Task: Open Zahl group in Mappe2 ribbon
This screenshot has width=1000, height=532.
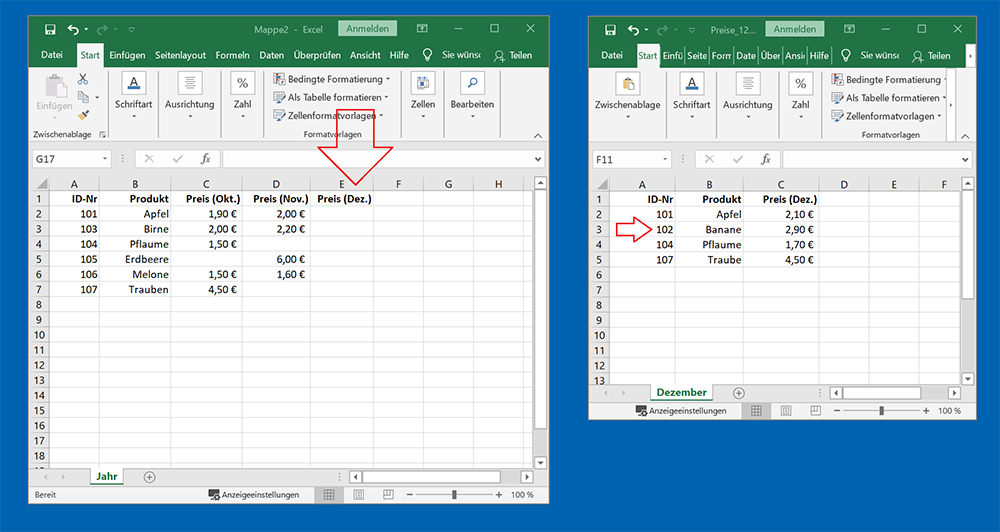Action: pos(242,95)
